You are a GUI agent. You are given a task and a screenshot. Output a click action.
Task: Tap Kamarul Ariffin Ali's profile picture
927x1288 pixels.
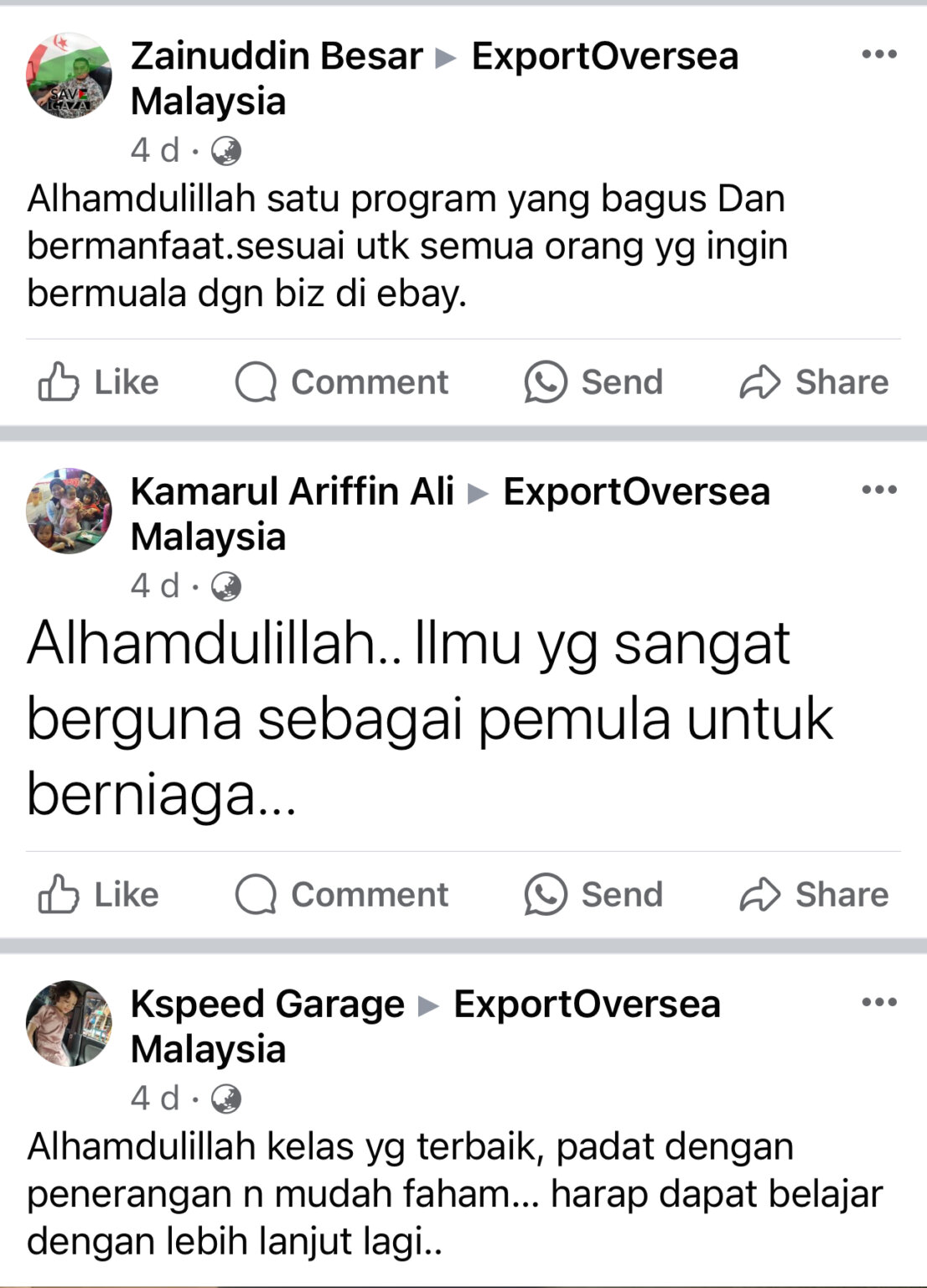(x=69, y=511)
